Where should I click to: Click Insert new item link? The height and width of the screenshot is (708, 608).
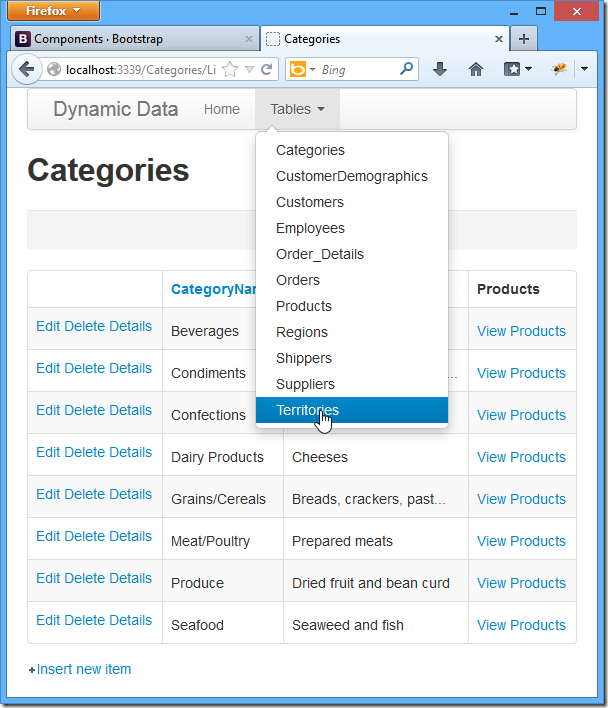click(83, 669)
